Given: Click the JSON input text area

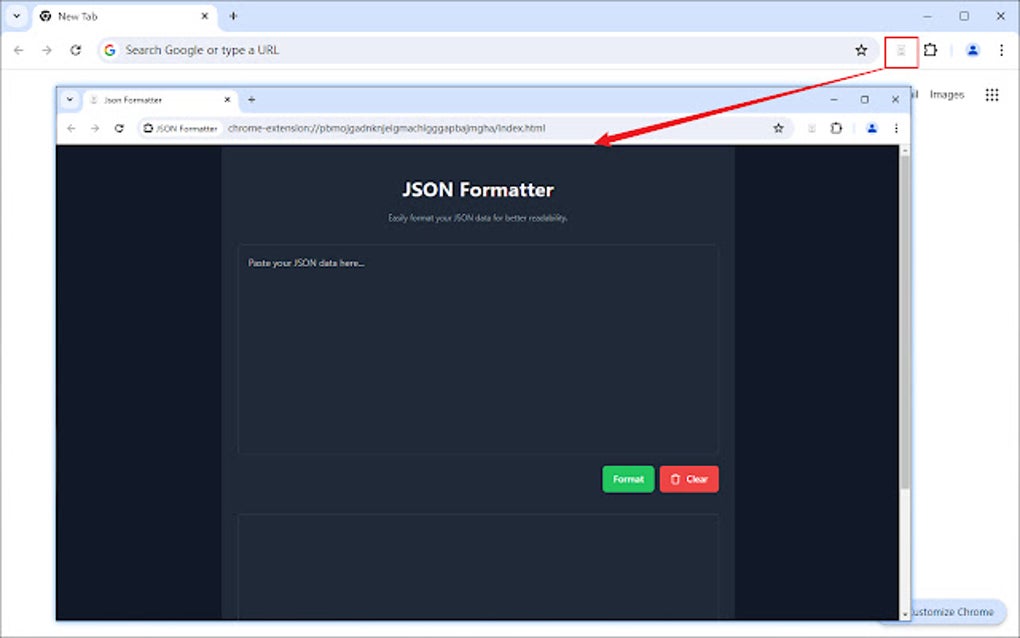Looking at the screenshot, I should point(477,348).
